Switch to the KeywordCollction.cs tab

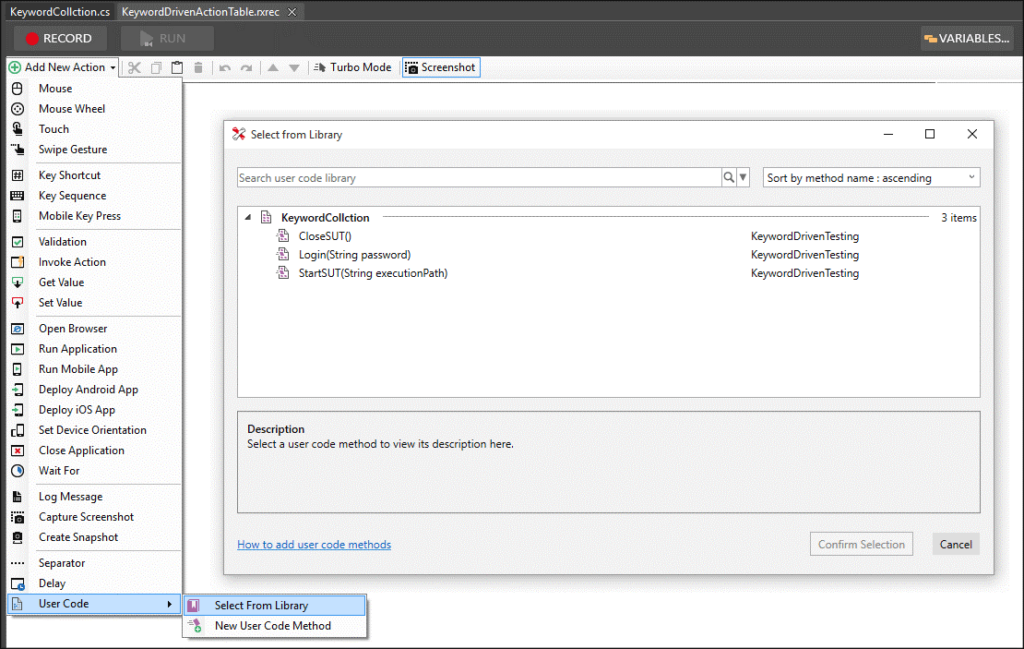point(59,12)
